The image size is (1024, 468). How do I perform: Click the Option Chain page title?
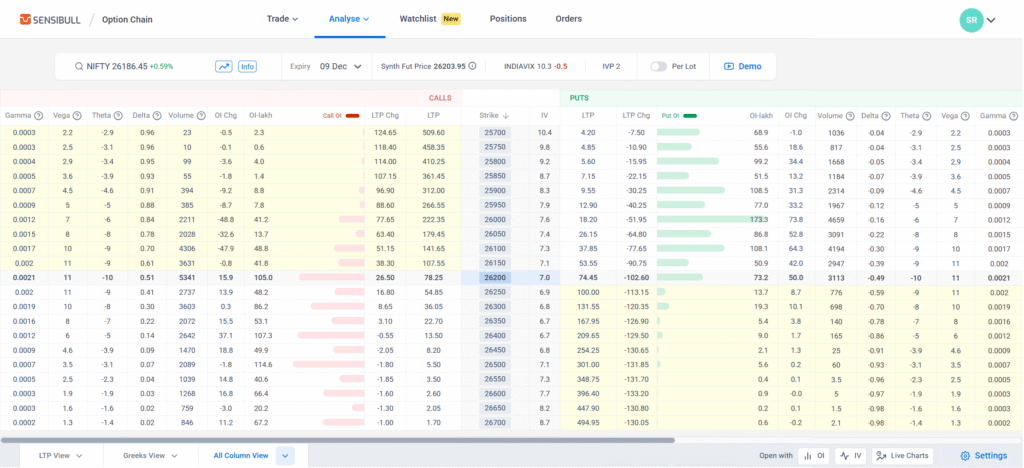click(127, 20)
